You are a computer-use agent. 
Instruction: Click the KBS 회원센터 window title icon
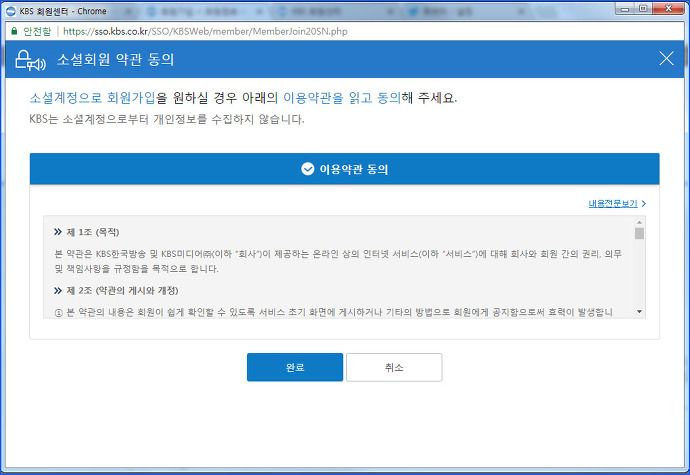(x=11, y=11)
